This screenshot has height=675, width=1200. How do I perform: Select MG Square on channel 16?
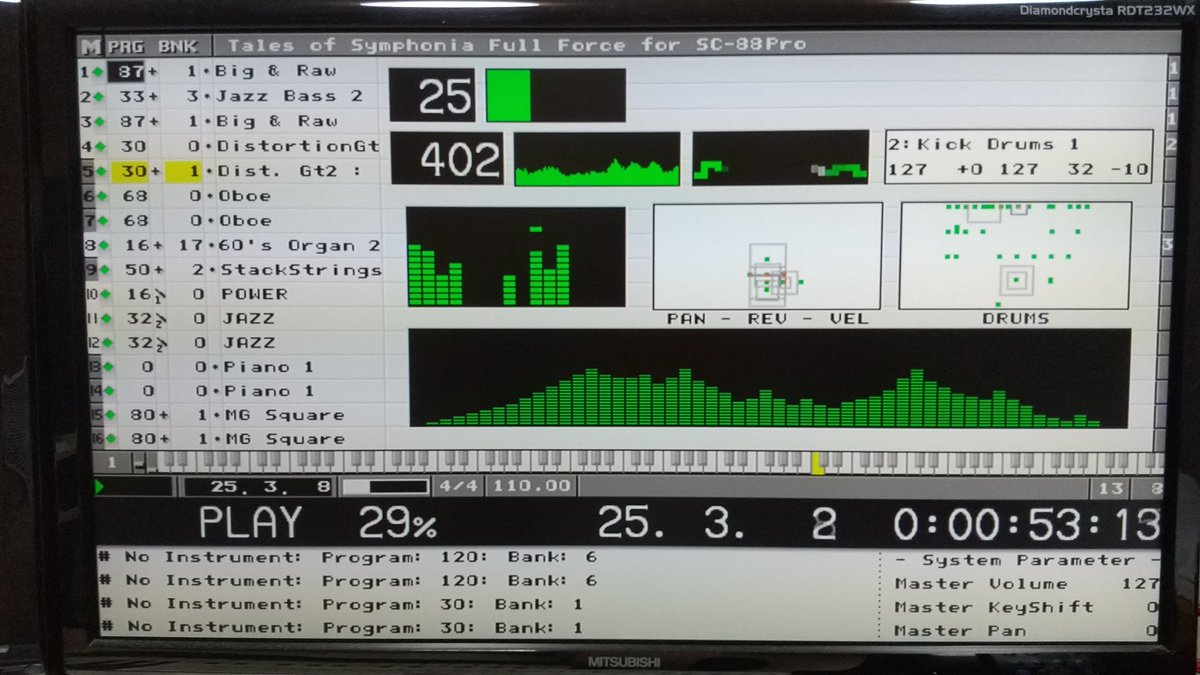284,439
